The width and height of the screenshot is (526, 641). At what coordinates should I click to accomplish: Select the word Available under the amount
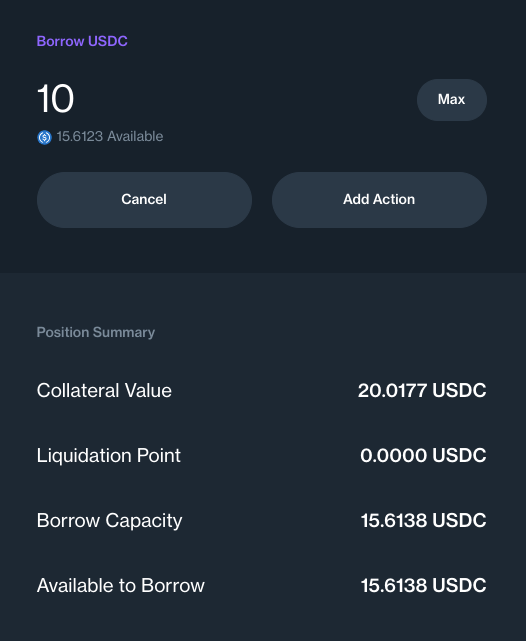(x=135, y=137)
